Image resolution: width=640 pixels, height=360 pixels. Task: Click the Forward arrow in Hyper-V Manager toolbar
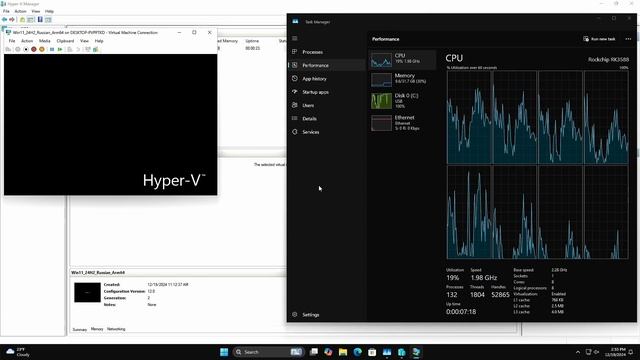(x=12, y=20)
